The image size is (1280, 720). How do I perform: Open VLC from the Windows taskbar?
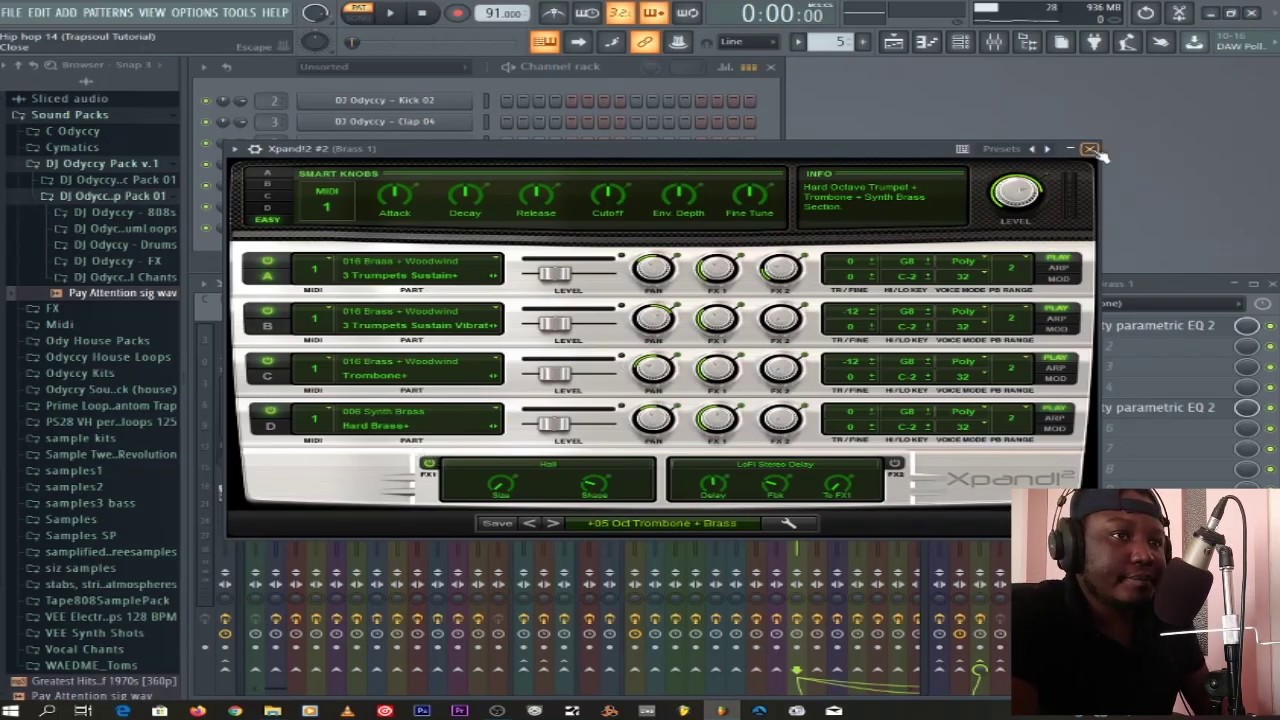click(347, 711)
